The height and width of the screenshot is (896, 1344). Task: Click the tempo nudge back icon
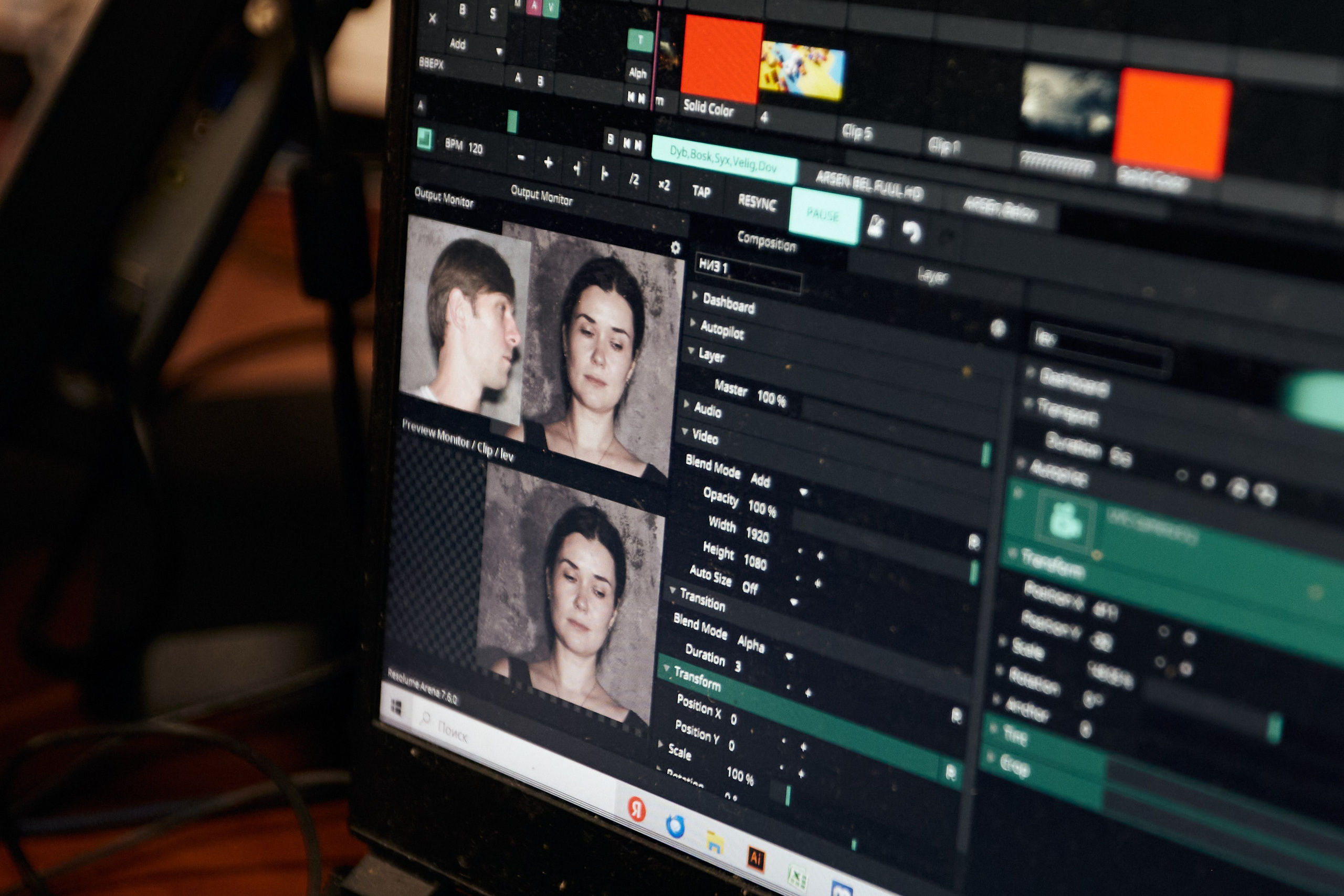[577, 168]
